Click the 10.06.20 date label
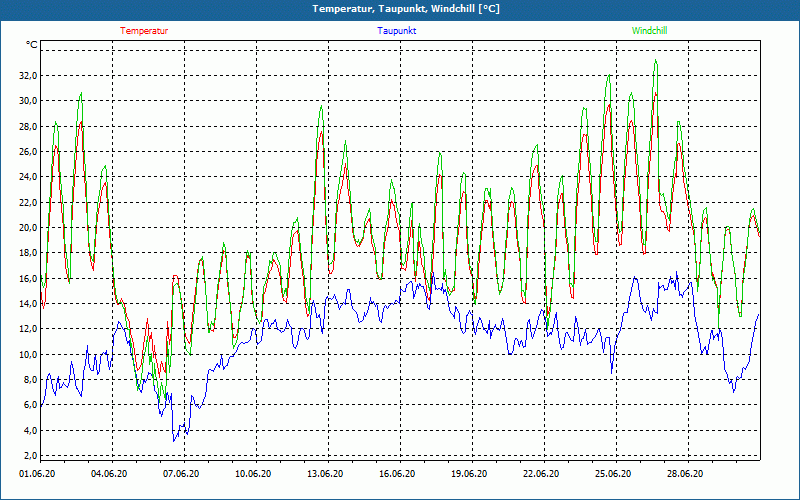This screenshot has height=500, width=800. pos(253,474)
